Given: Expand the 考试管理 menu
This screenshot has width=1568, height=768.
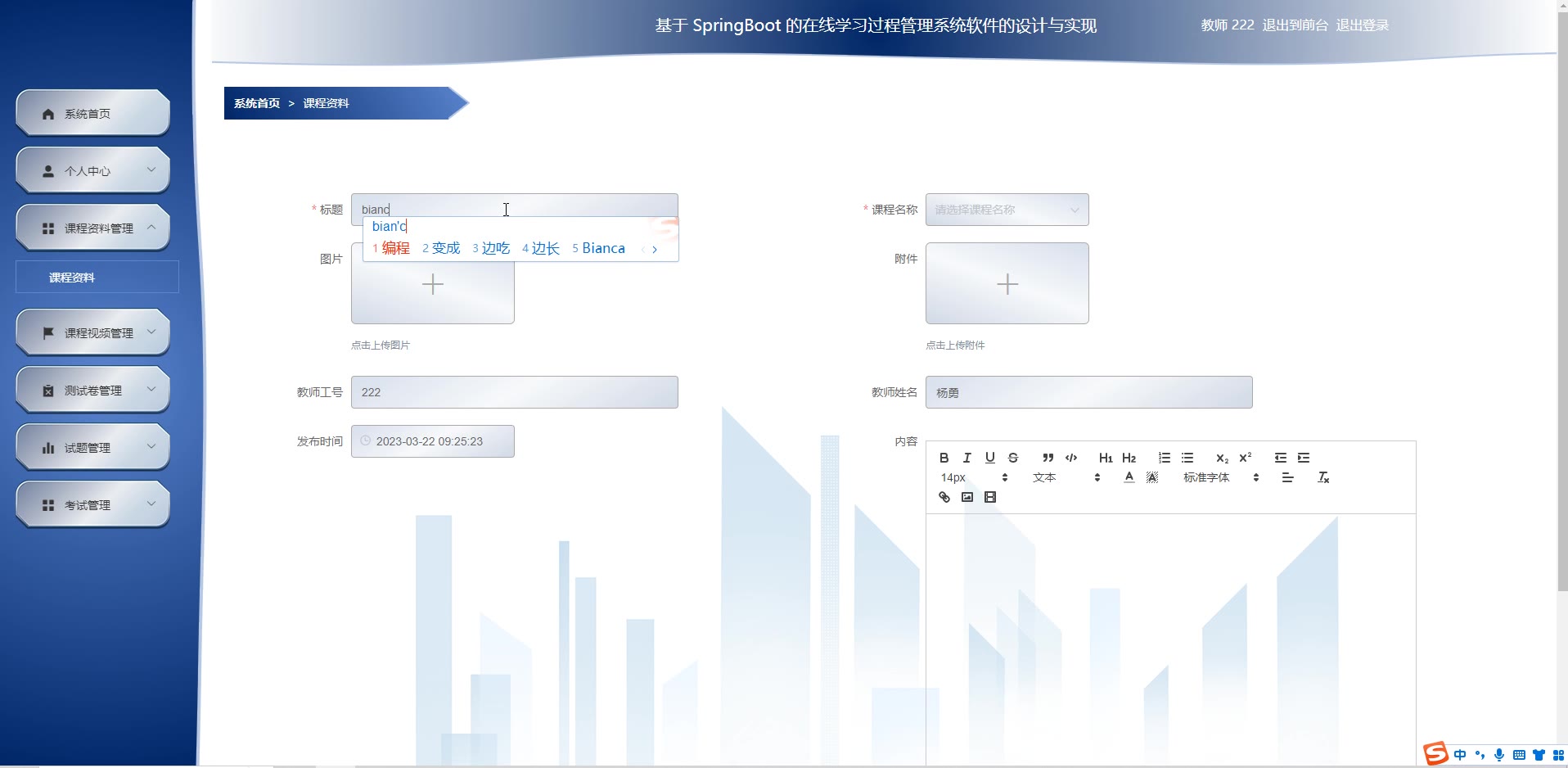Looking at the screenshot, I should click(92, 504).
